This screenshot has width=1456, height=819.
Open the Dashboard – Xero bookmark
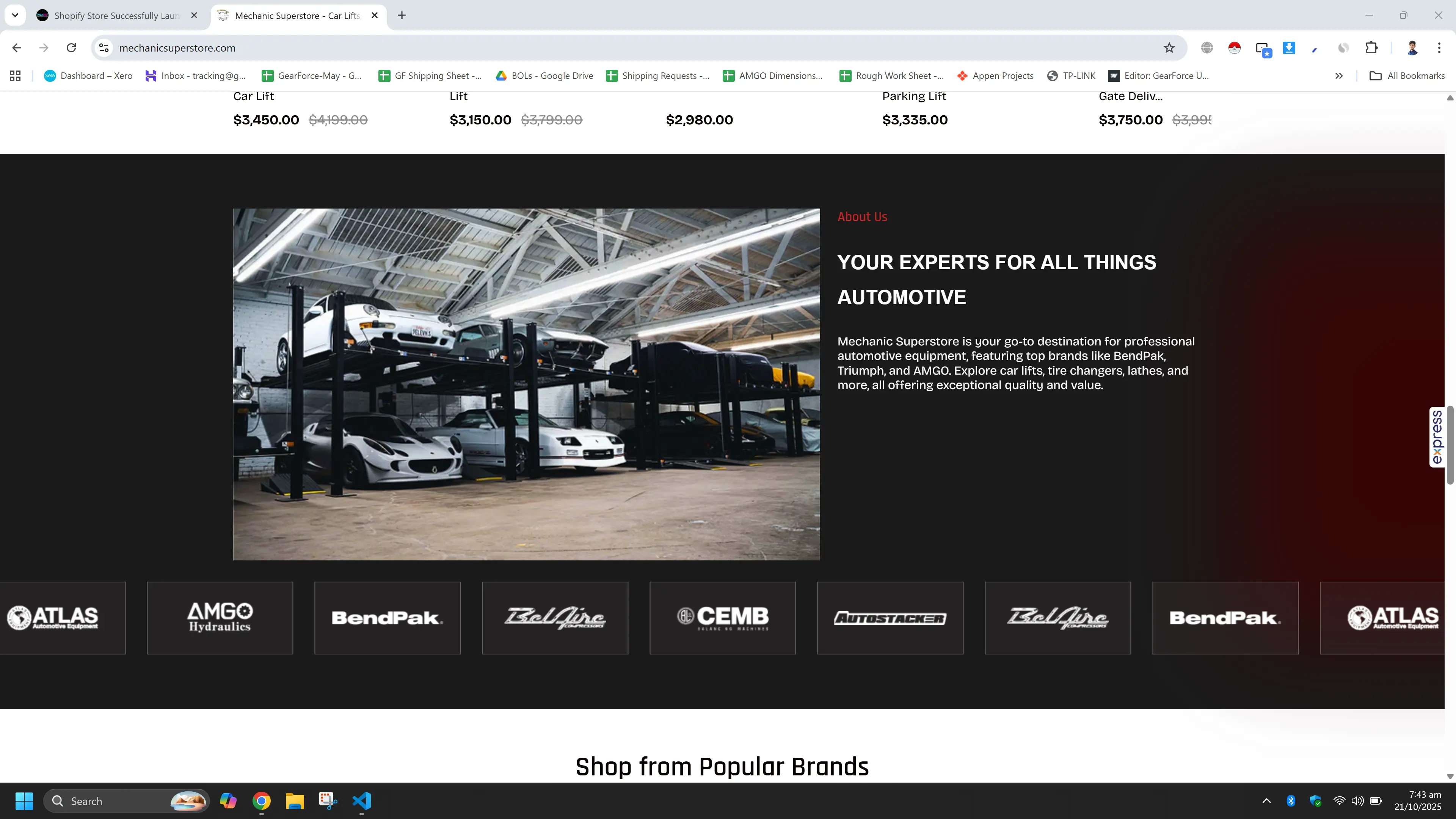pyautogui.click(x=88, y=76)
